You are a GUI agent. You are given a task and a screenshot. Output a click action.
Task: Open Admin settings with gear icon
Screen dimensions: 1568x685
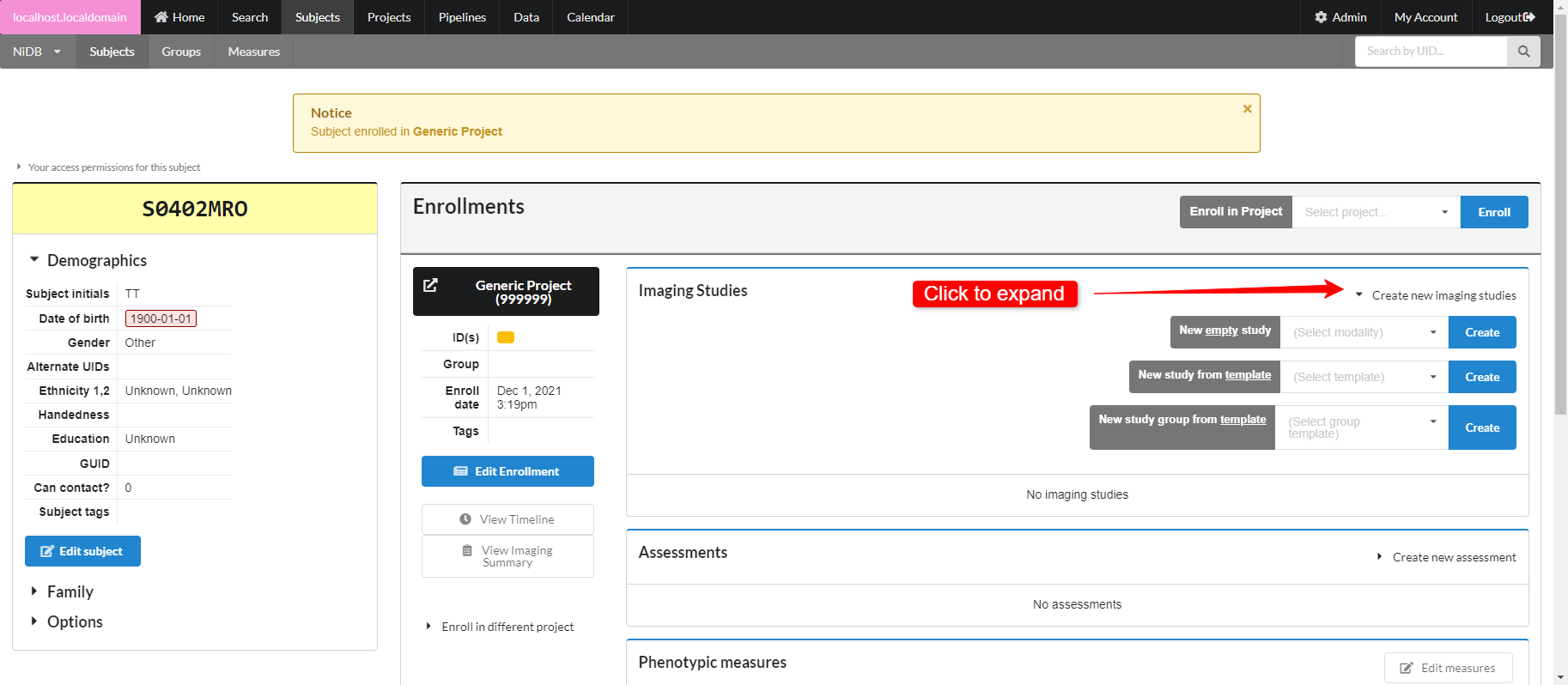tap(1340, 17)
